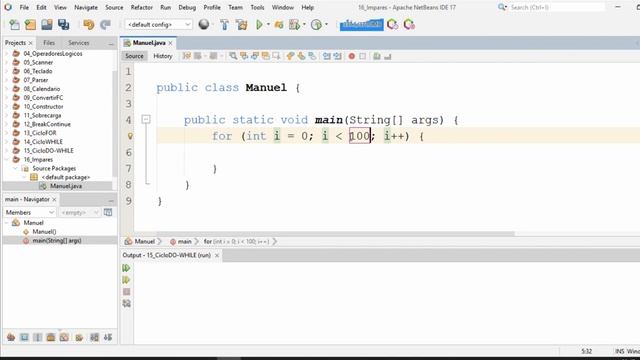The image size is (640, 360).
Task: Click the Search field in title bar
Action: point(557,7)
